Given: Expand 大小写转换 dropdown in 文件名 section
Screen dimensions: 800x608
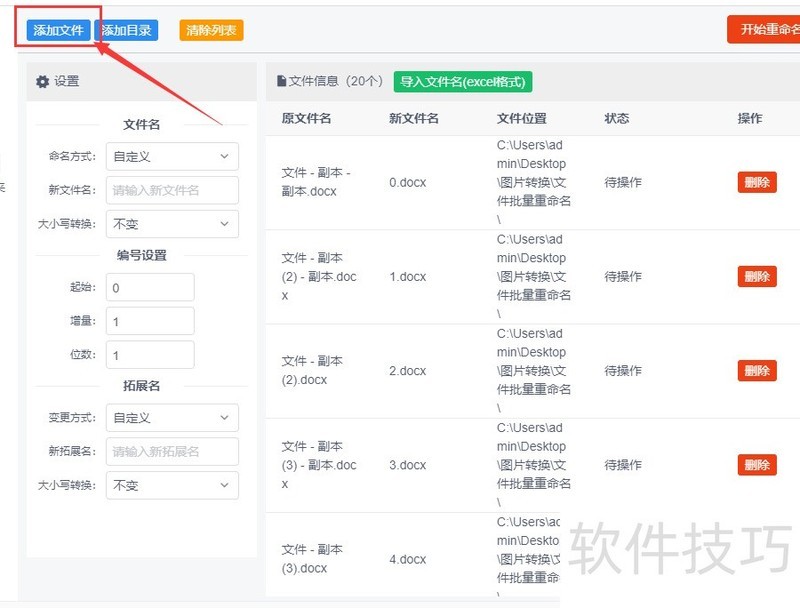Looking at the screenshot, I should 172,224.
